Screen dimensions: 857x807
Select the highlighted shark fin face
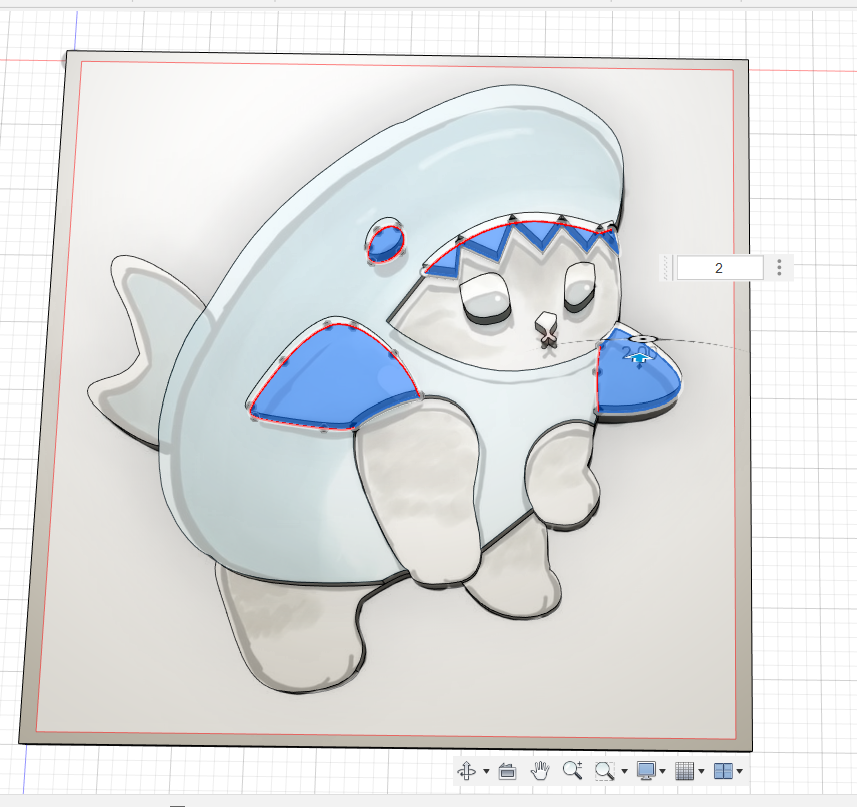coord(640,380)
